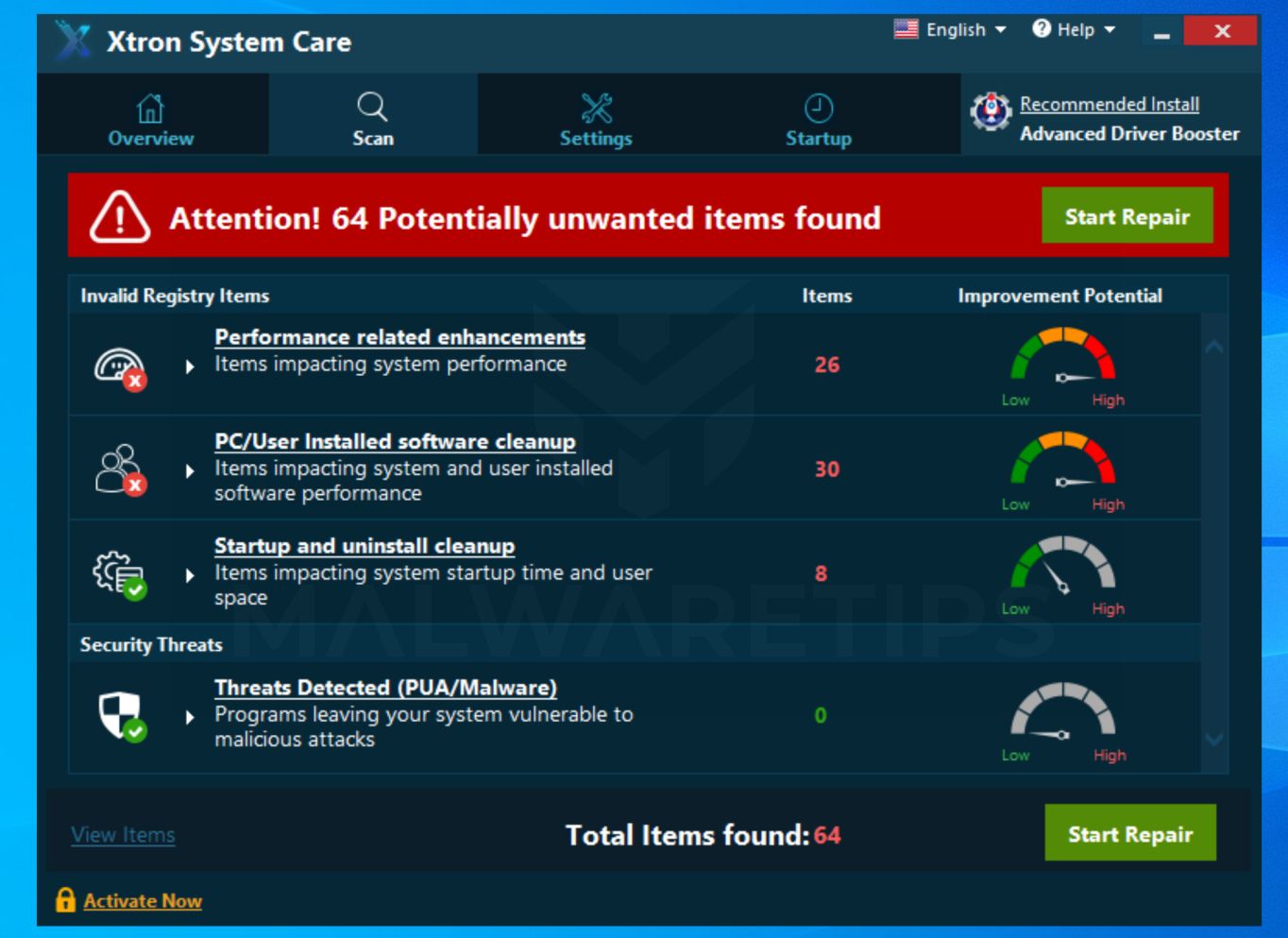Switch to the Settings tab
Viewport: 1288px width, 938px height.
coord(596,120)
